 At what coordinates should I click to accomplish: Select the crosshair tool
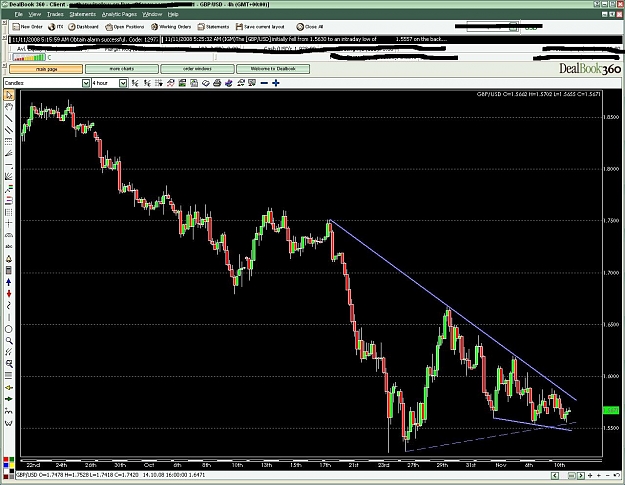coord(9,224)
